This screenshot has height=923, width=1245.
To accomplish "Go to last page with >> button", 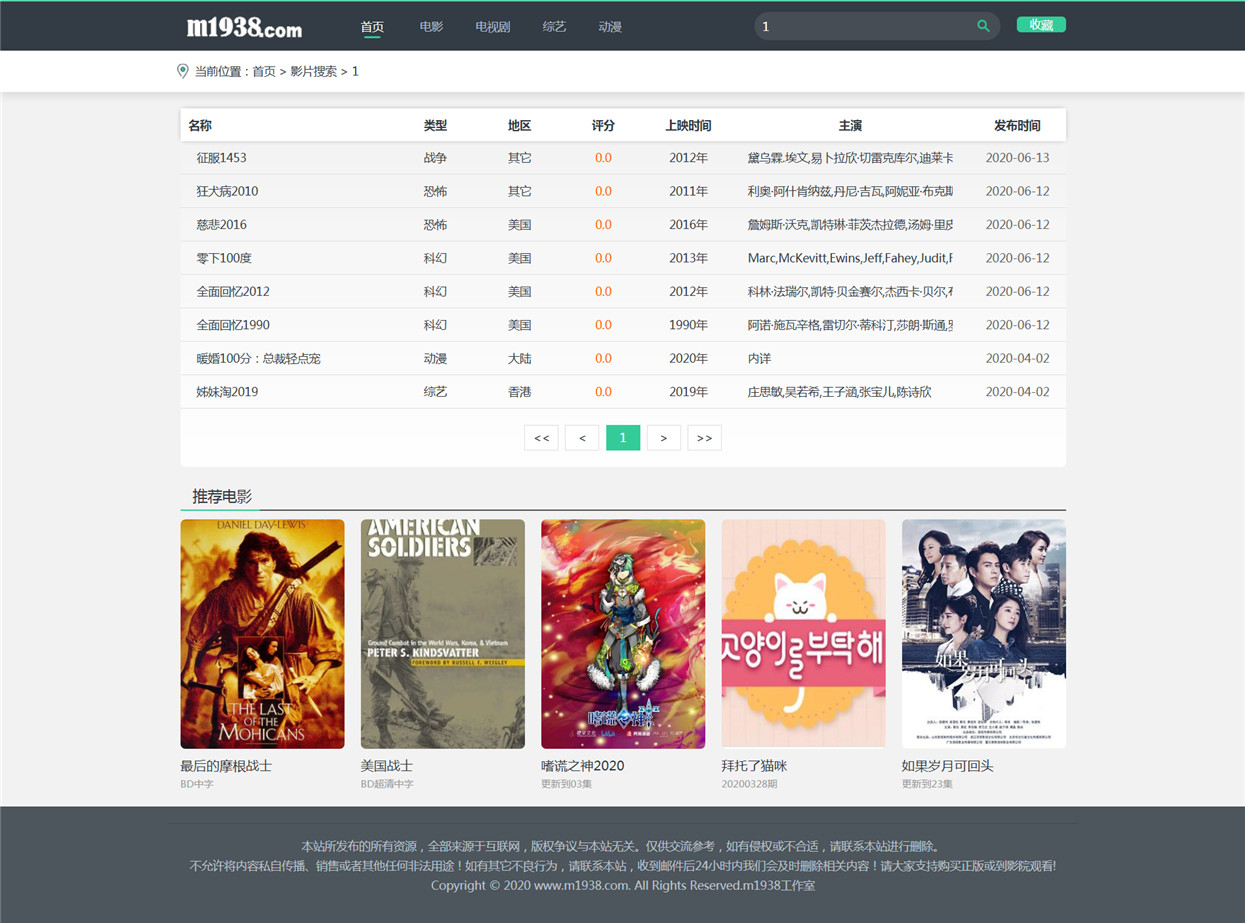I will point(705,438).
